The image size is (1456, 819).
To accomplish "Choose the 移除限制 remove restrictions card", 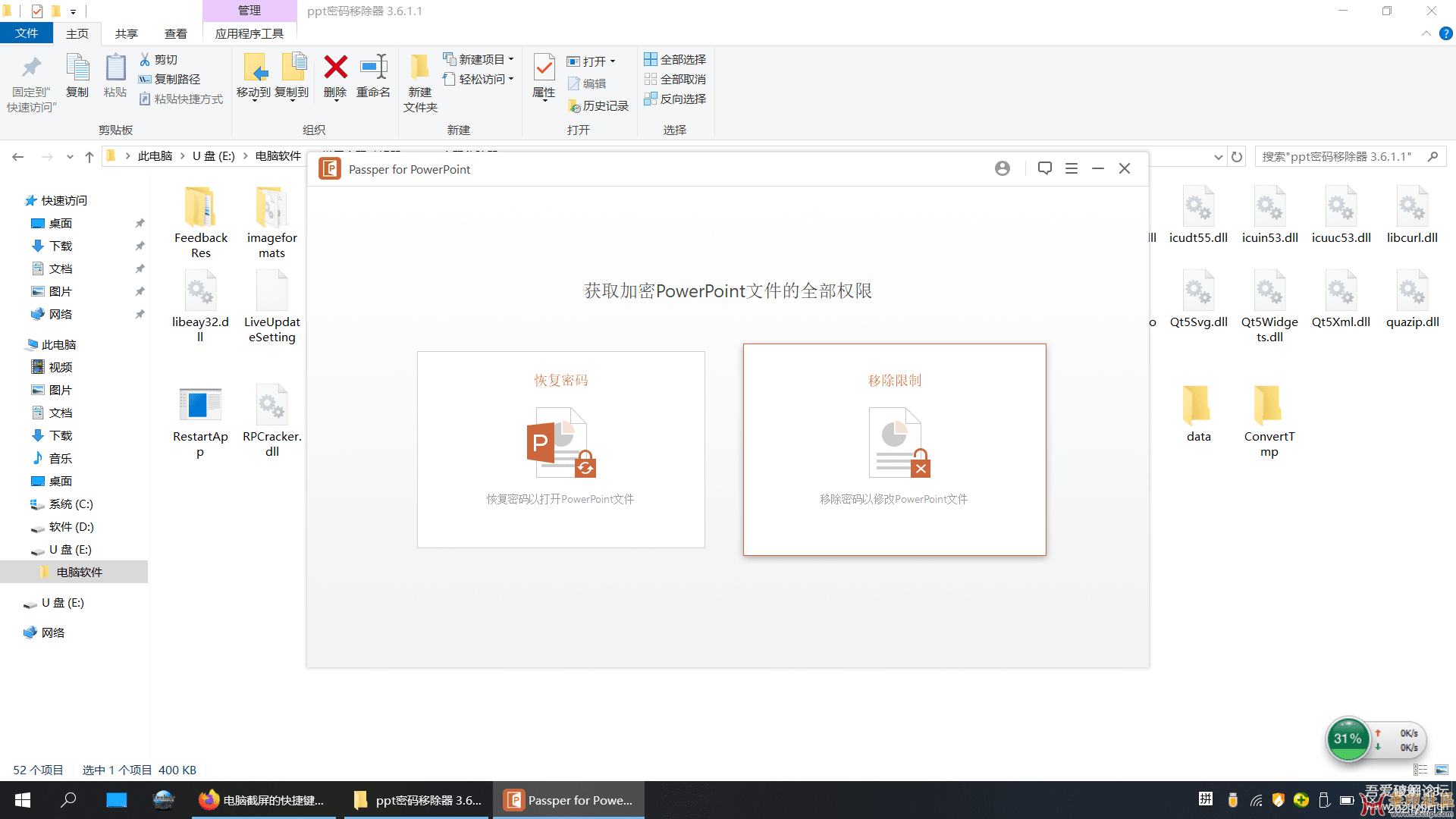I will click(895, 450).
